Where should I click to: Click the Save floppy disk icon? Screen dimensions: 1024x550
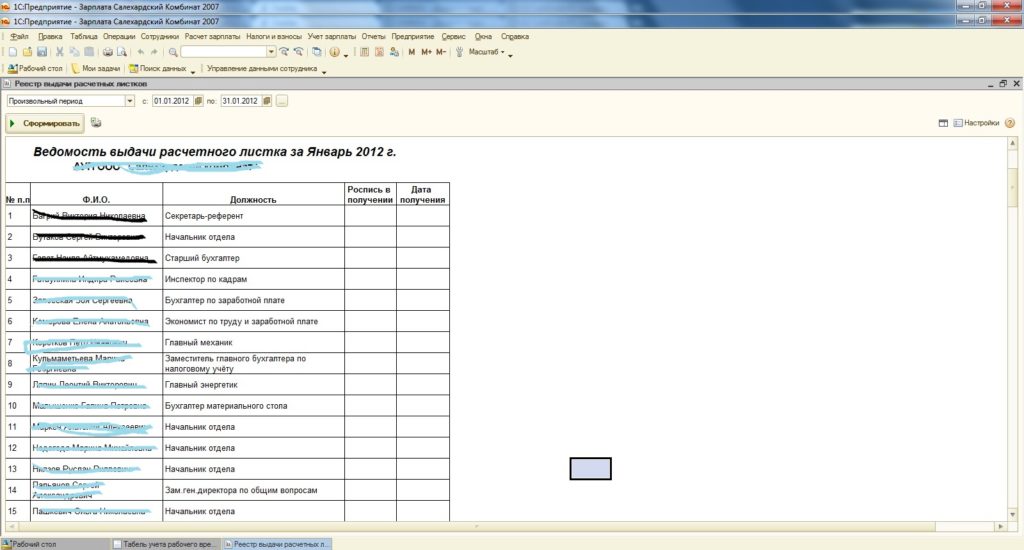click(42, 51)
